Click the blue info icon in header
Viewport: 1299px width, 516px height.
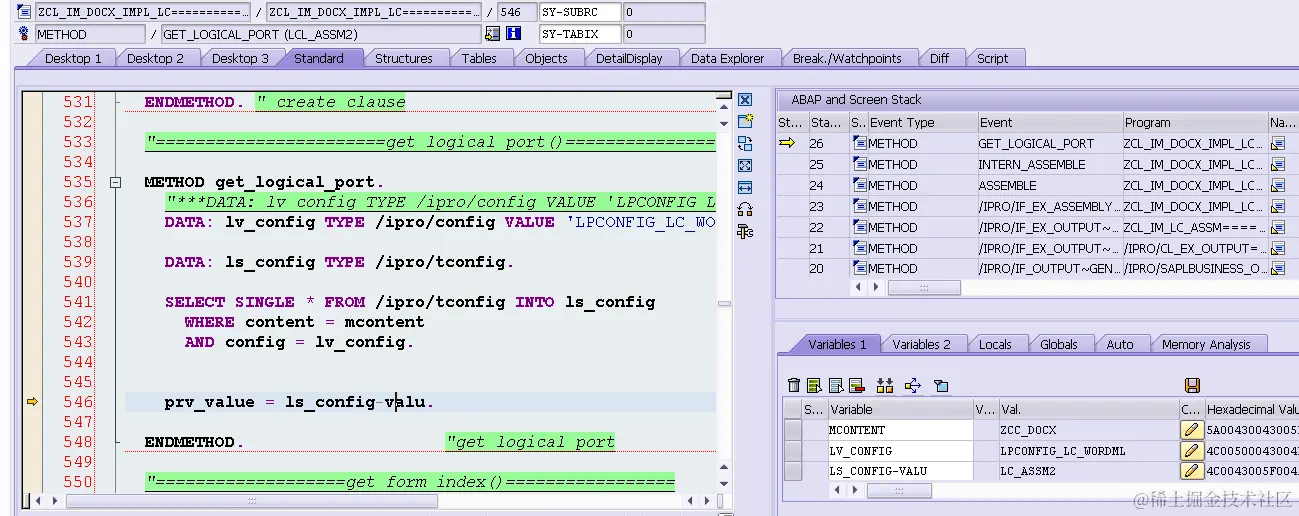click(514, 33)
